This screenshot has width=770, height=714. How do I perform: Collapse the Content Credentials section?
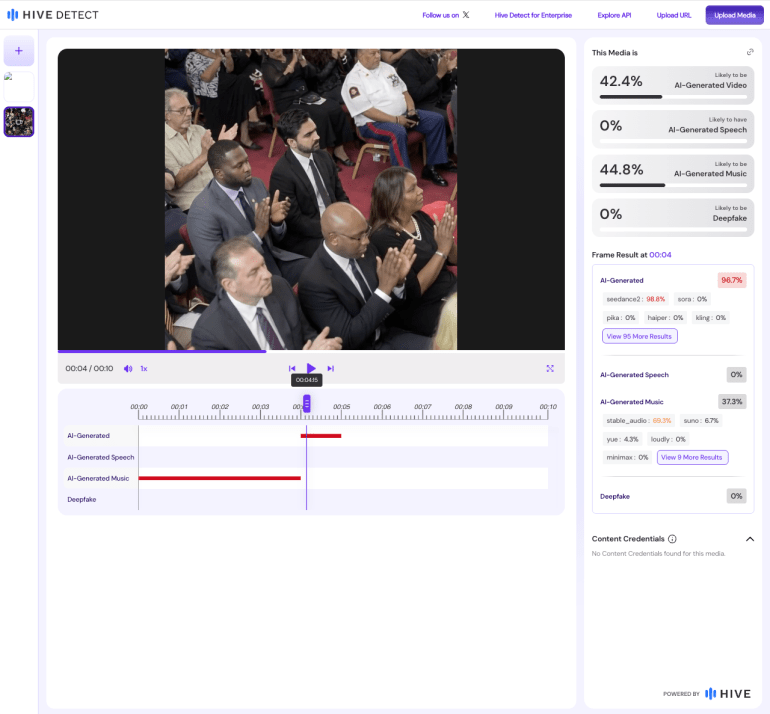coord(750,539)
